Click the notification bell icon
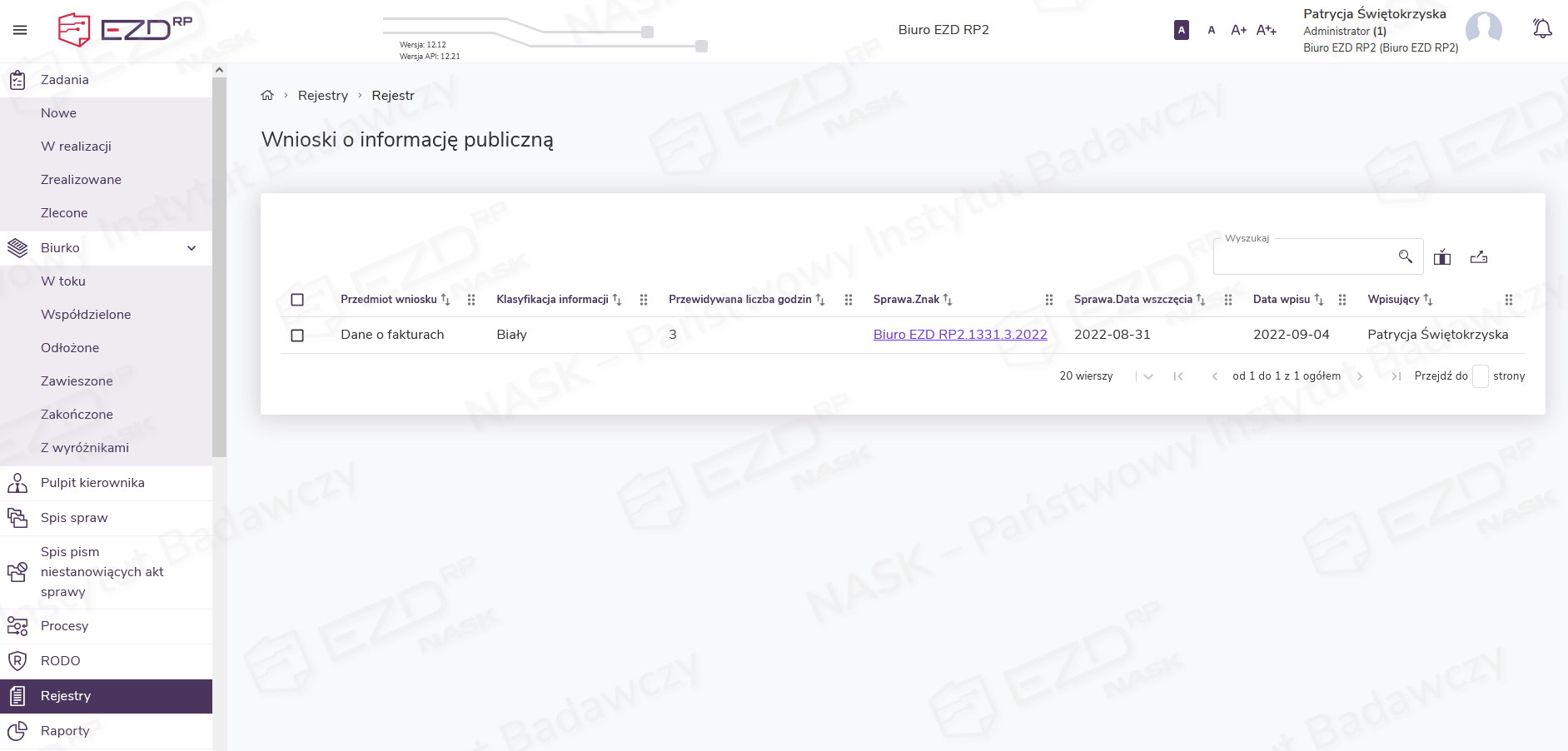 1542,29
